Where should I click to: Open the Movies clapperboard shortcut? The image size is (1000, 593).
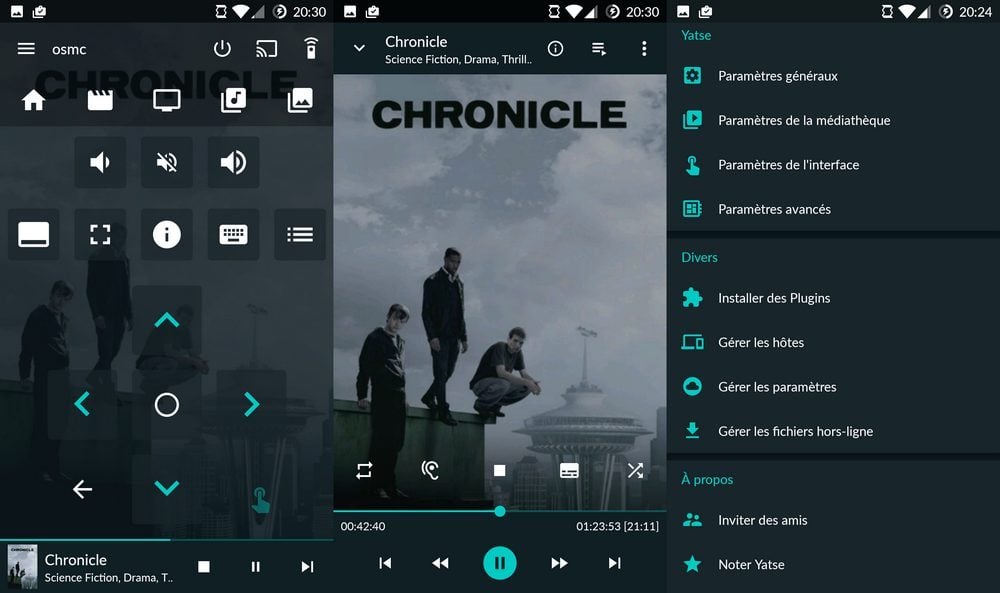coord(100,100)
